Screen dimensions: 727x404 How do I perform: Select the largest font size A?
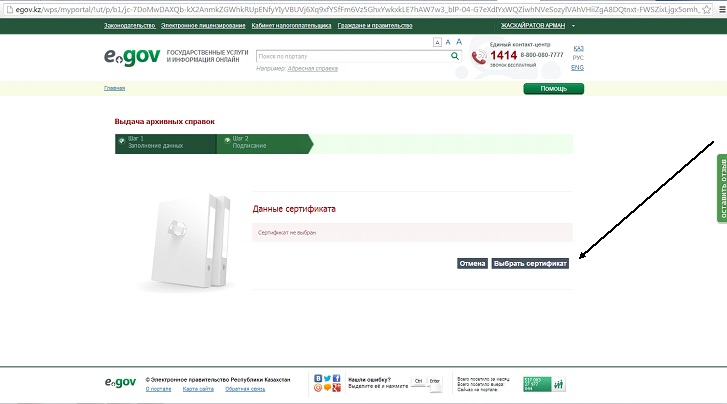459,42
